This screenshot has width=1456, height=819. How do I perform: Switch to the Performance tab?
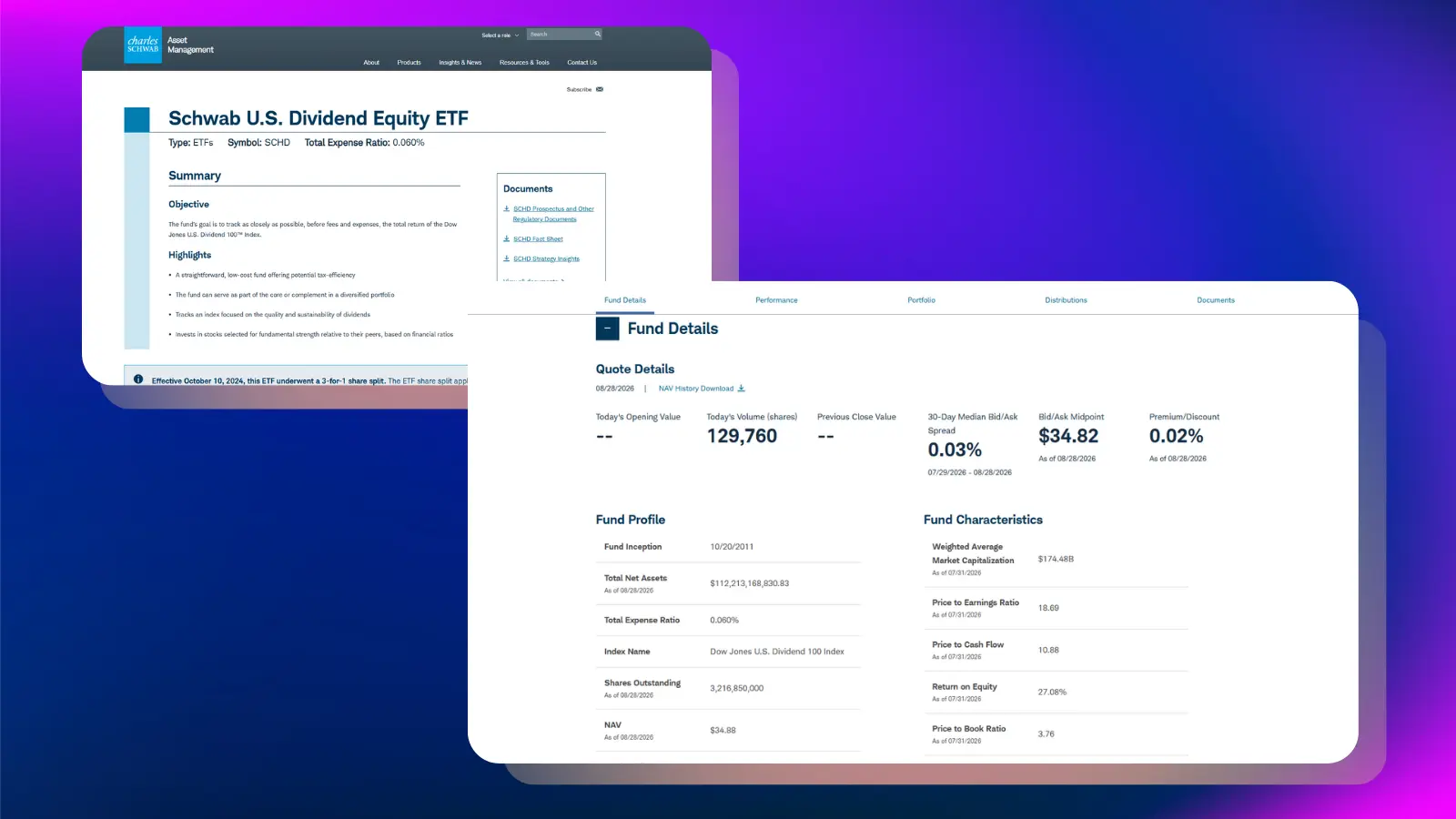(x=776, y=300)
